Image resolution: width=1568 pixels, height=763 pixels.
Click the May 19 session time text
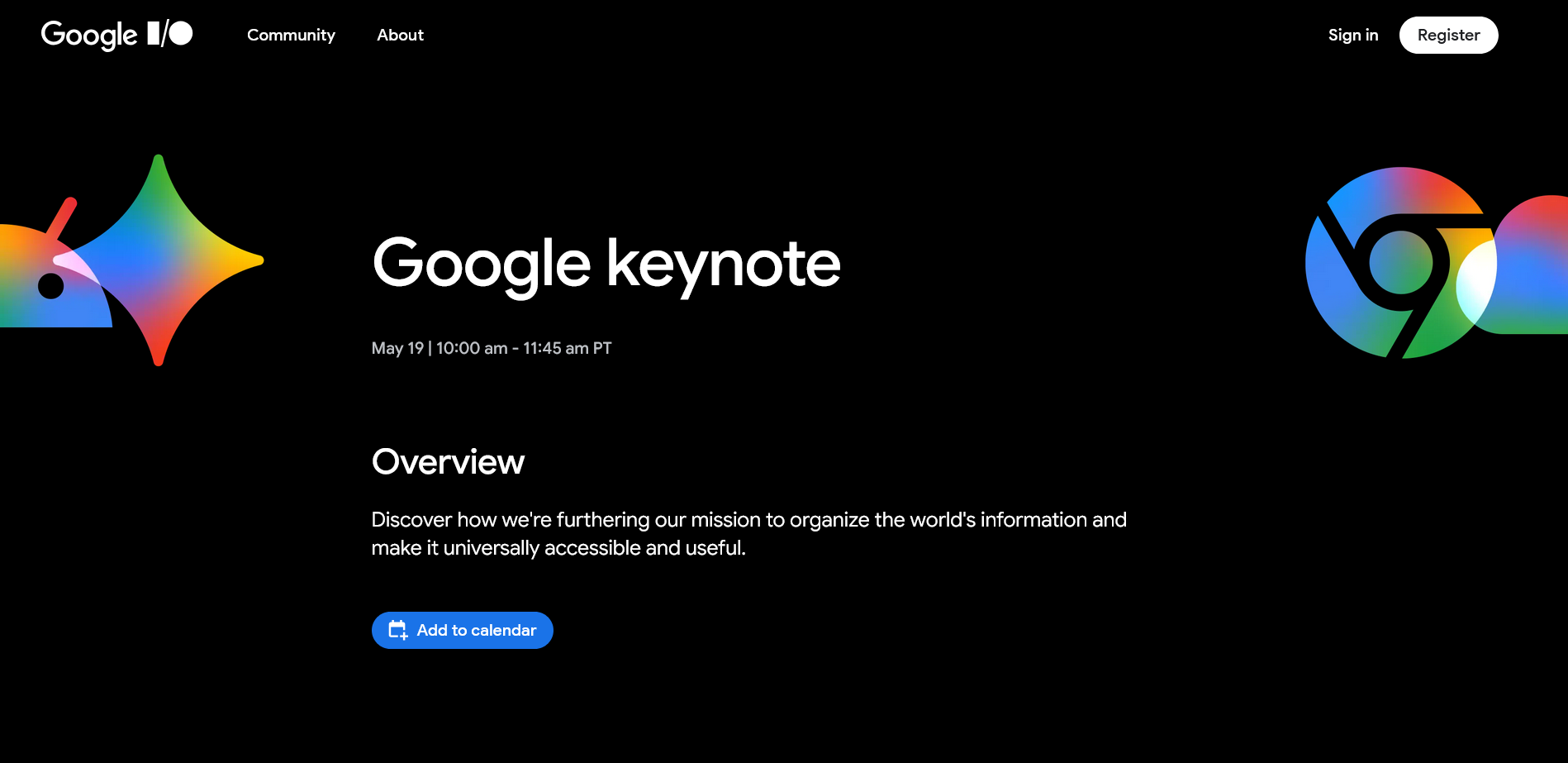(x=492, y=348)
